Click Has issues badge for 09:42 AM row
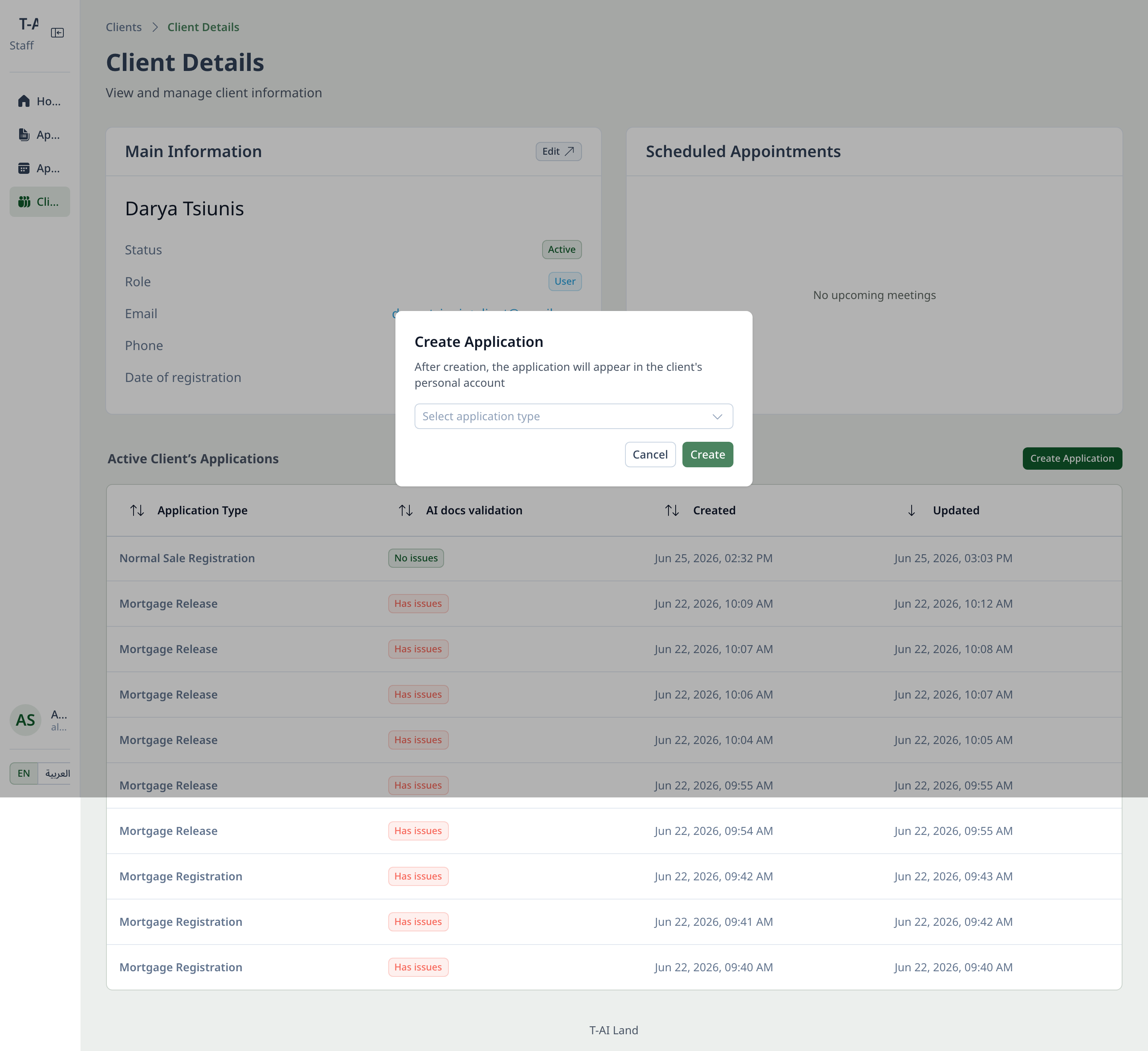Screen dimensions: 1148x1051 coord(418,876)
